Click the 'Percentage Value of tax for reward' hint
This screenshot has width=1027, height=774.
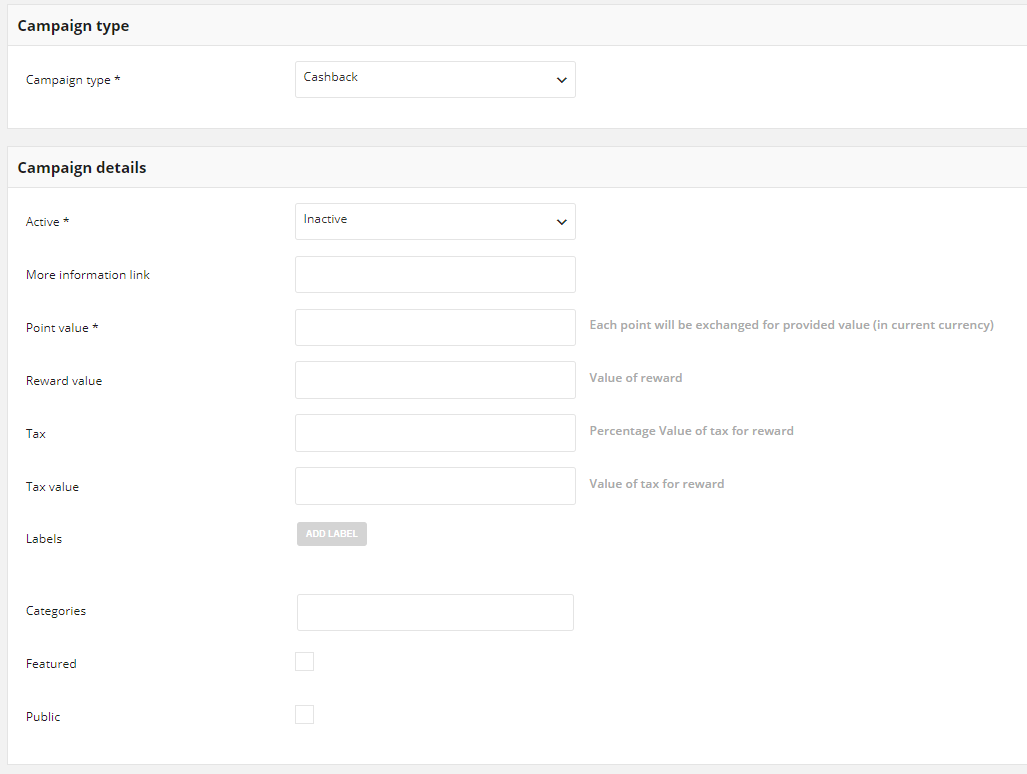pos(691,431)
